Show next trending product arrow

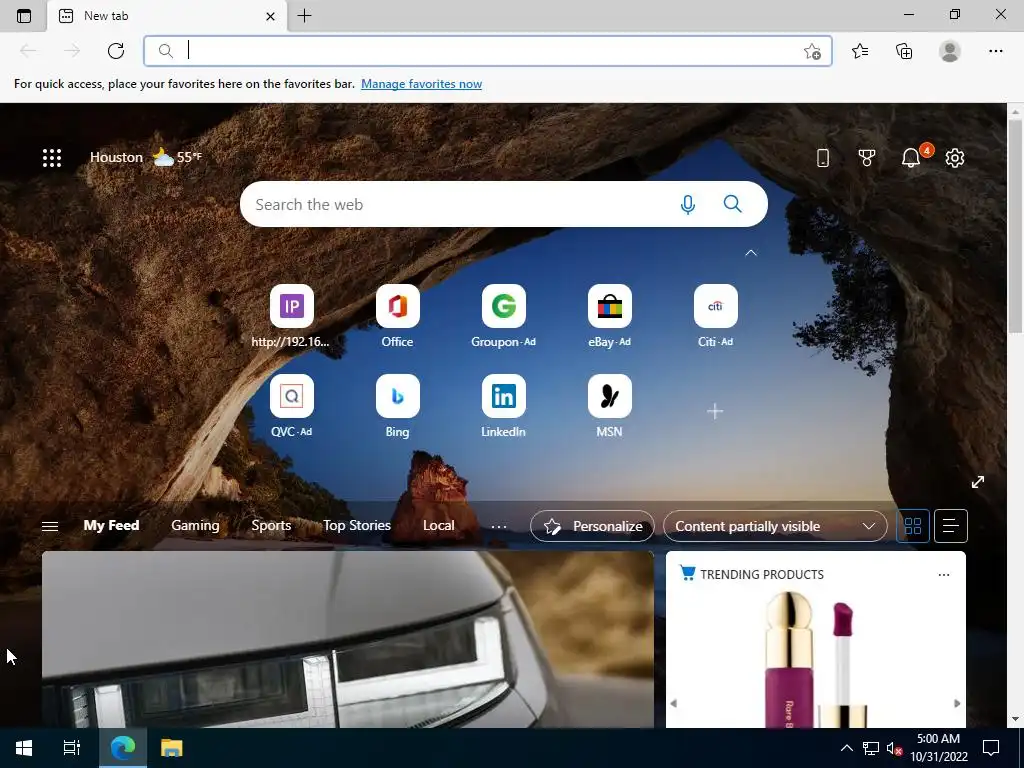pyautogui.click(x=957, y=703)
